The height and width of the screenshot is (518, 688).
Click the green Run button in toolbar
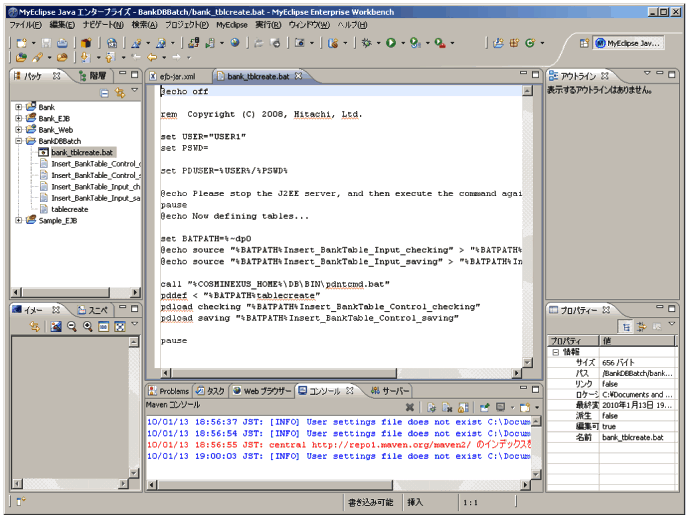pos(389,43)
